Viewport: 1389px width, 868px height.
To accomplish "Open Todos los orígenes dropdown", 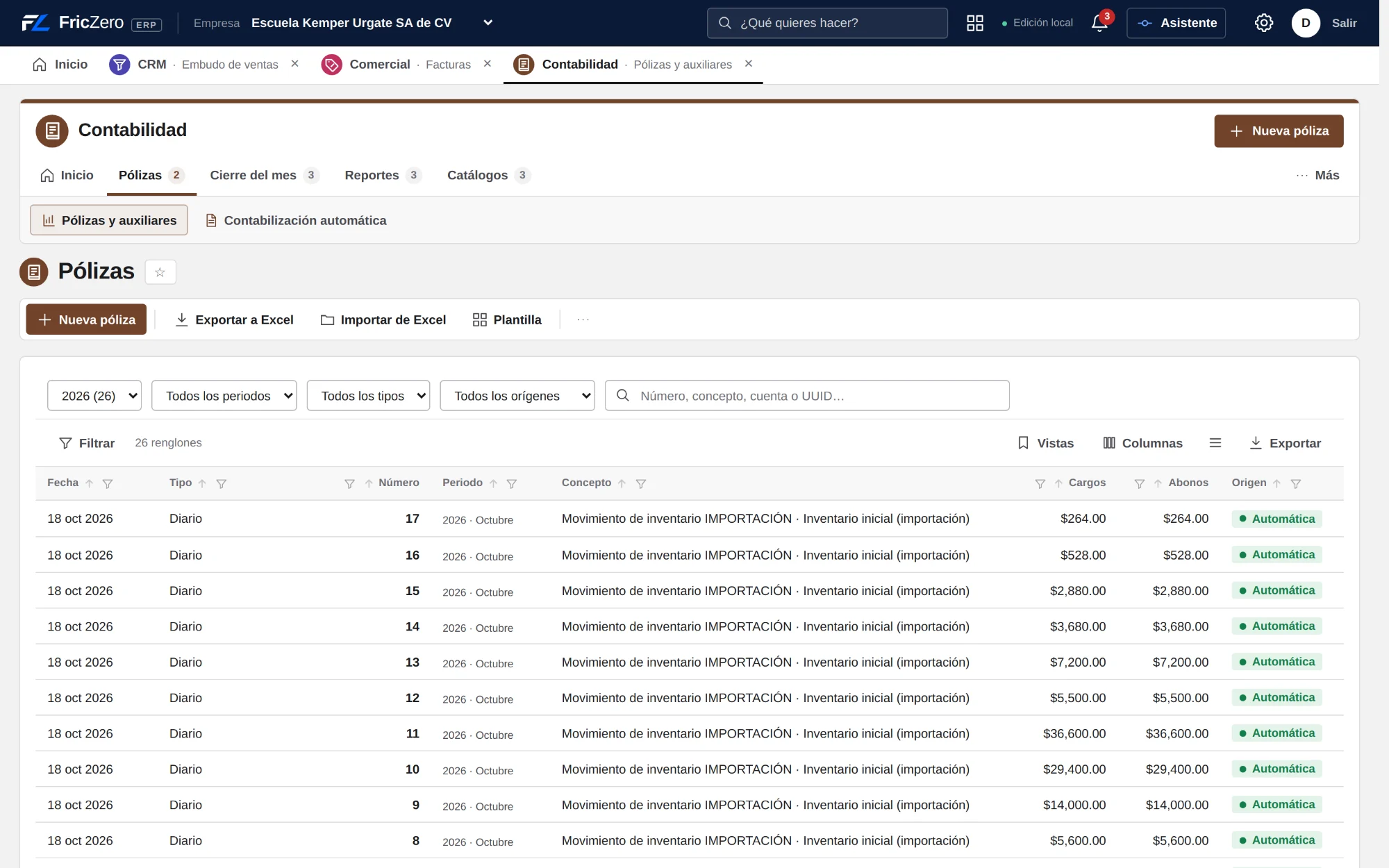I will coord(517,395).
